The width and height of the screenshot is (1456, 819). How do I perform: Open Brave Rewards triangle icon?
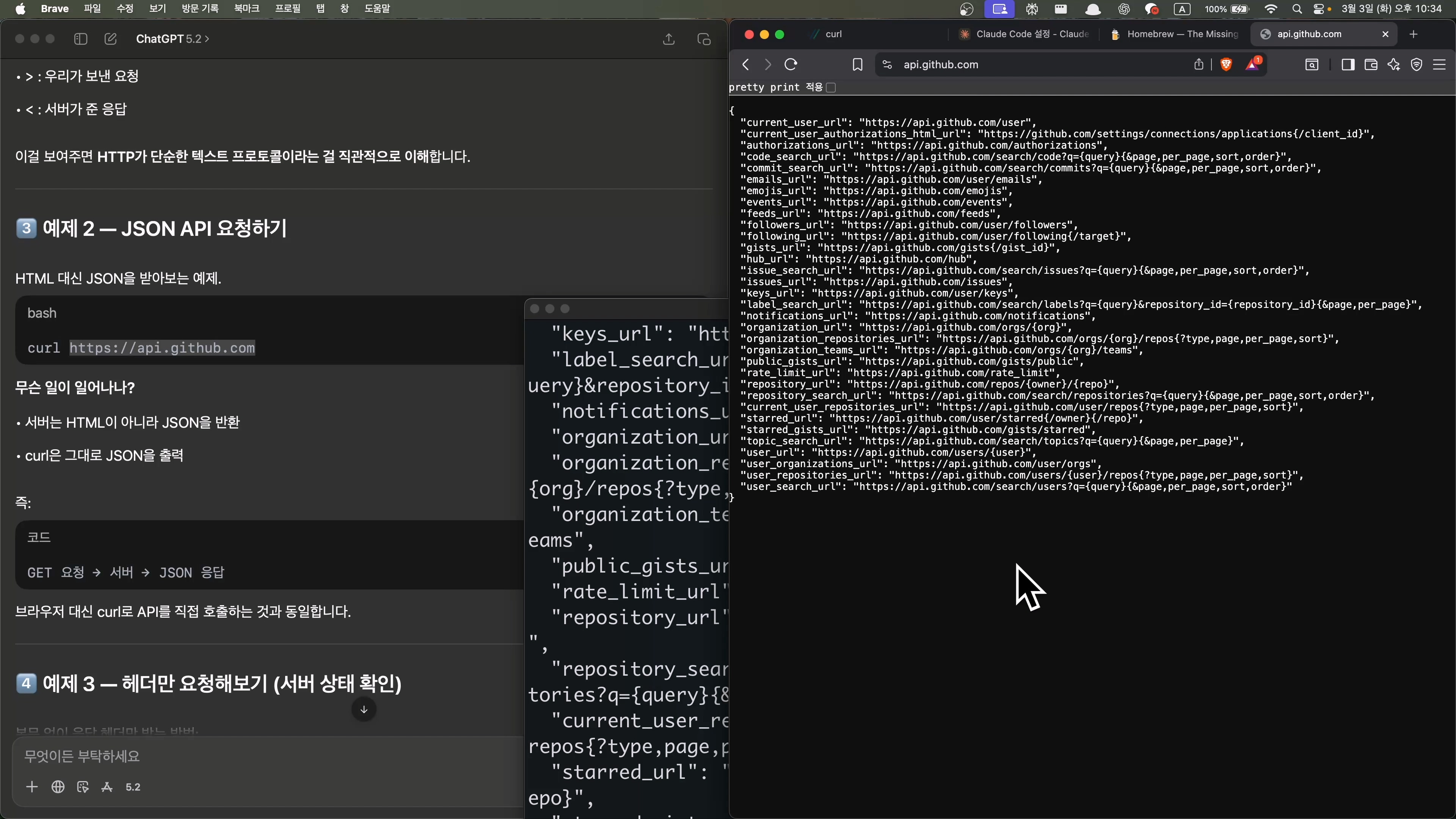[1252, 64]
